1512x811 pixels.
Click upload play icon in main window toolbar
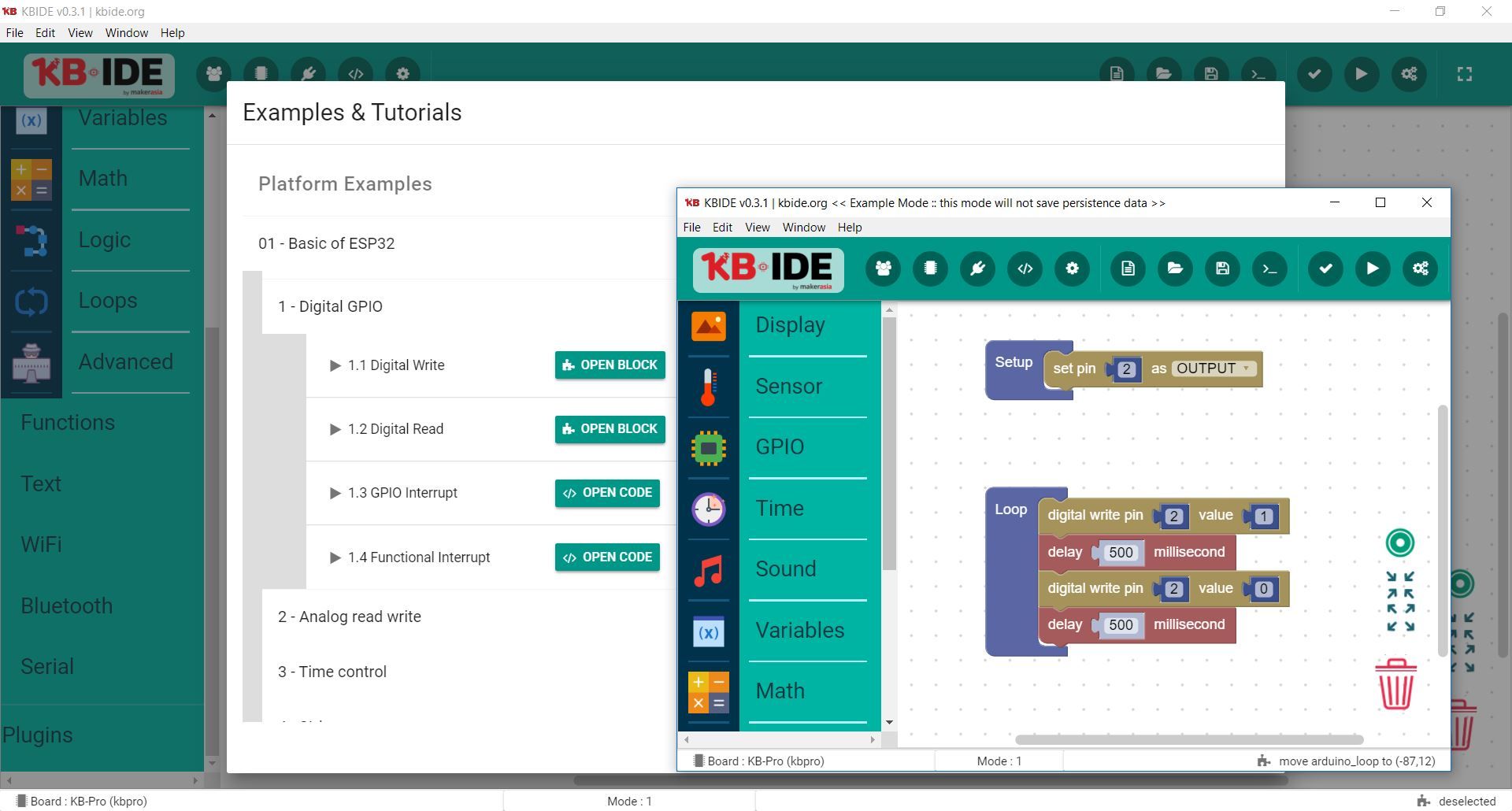(x=1362, y=74)
